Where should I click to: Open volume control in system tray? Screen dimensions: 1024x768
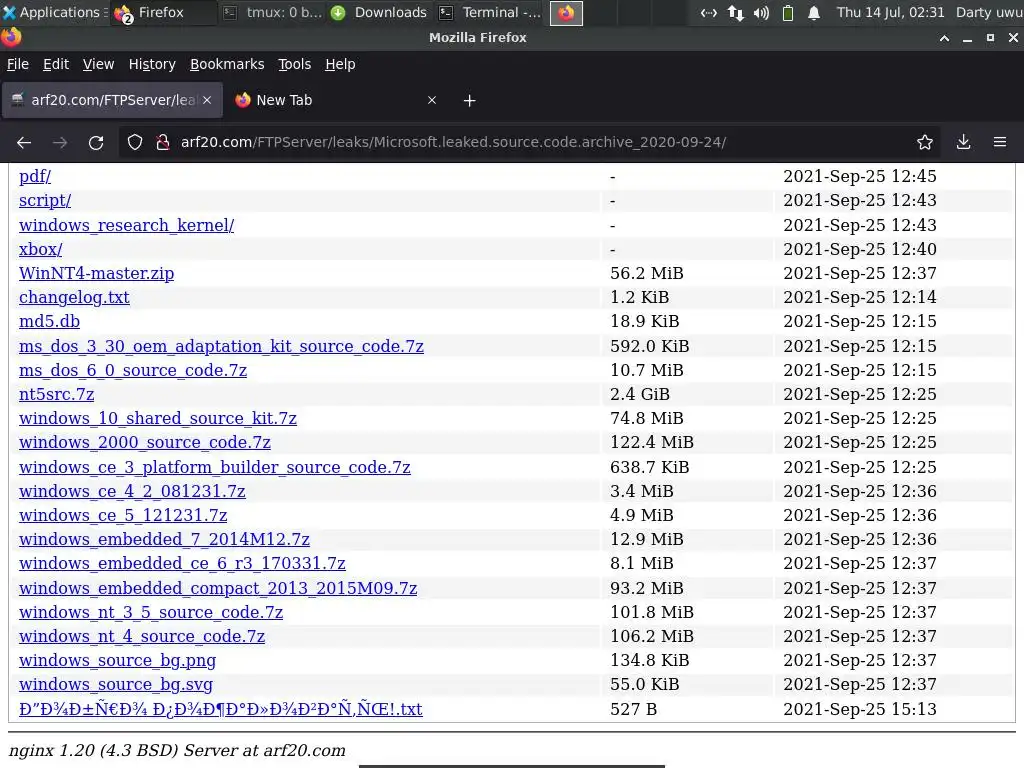point(761,12)
